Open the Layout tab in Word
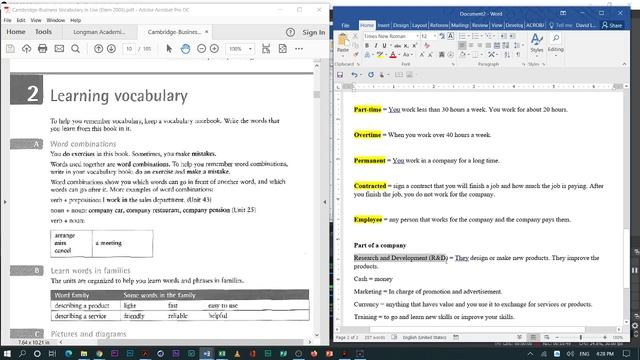 [x=419, y=25]
